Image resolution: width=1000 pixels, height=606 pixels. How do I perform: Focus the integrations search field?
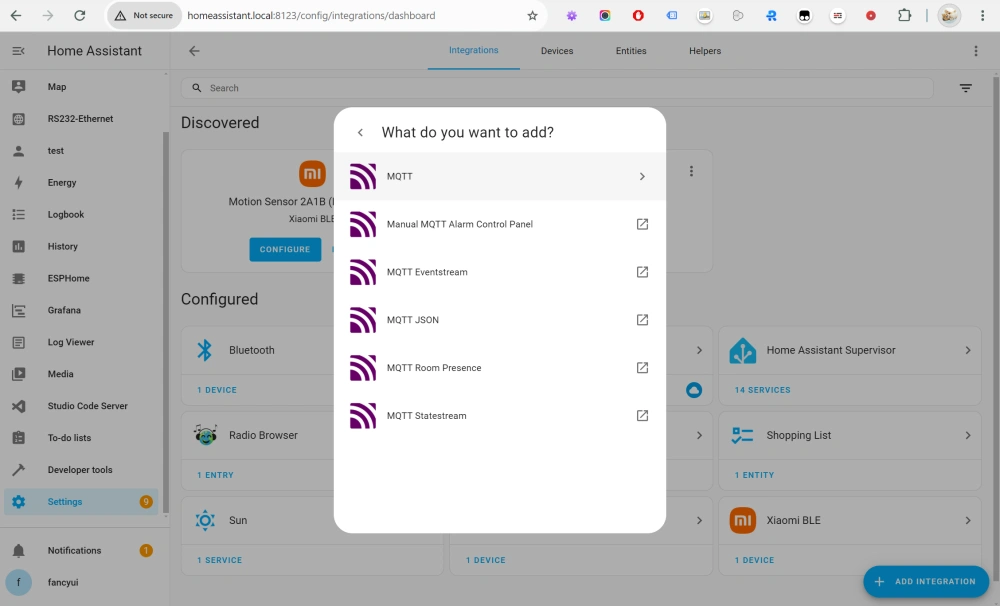coord(557,88)
